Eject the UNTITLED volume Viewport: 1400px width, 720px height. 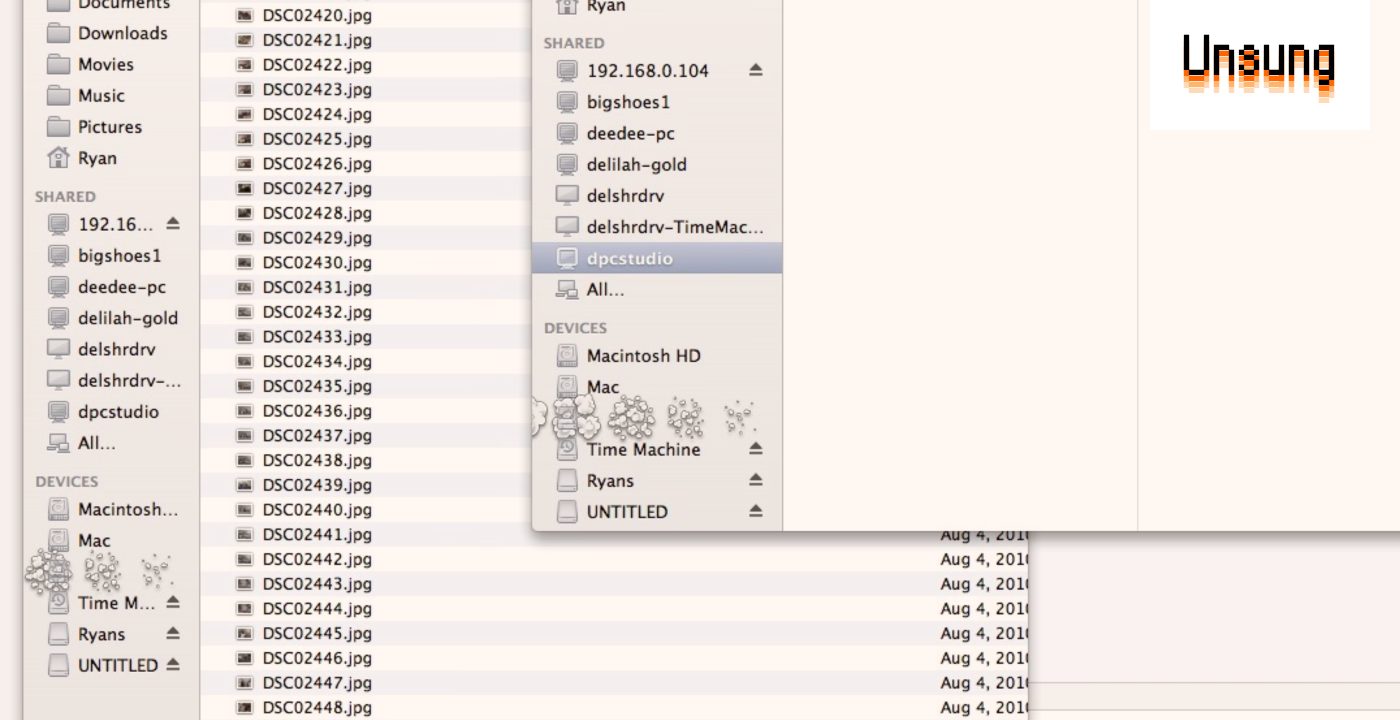(756, 511)
